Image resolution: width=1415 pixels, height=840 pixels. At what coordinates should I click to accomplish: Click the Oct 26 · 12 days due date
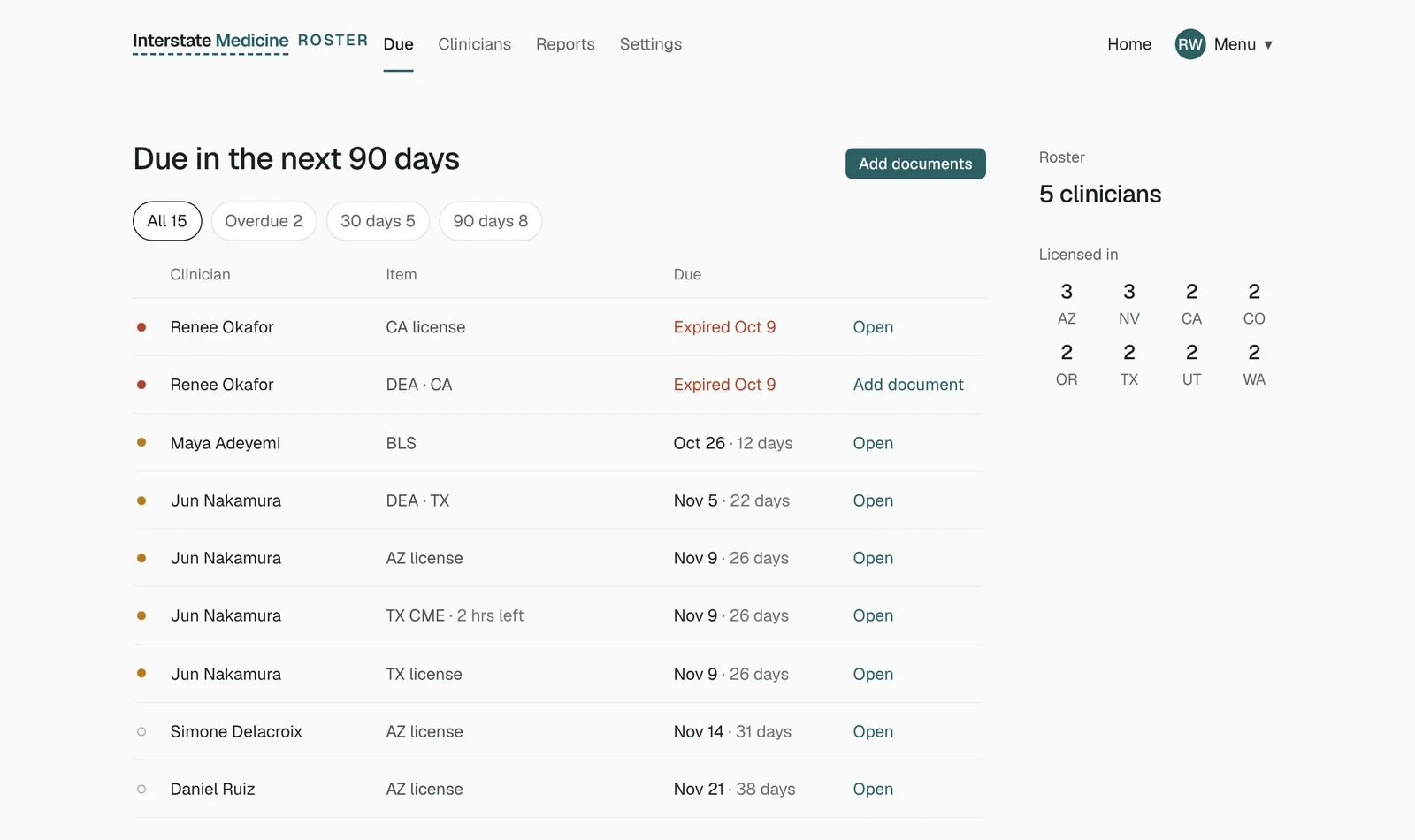click(733, 443)
